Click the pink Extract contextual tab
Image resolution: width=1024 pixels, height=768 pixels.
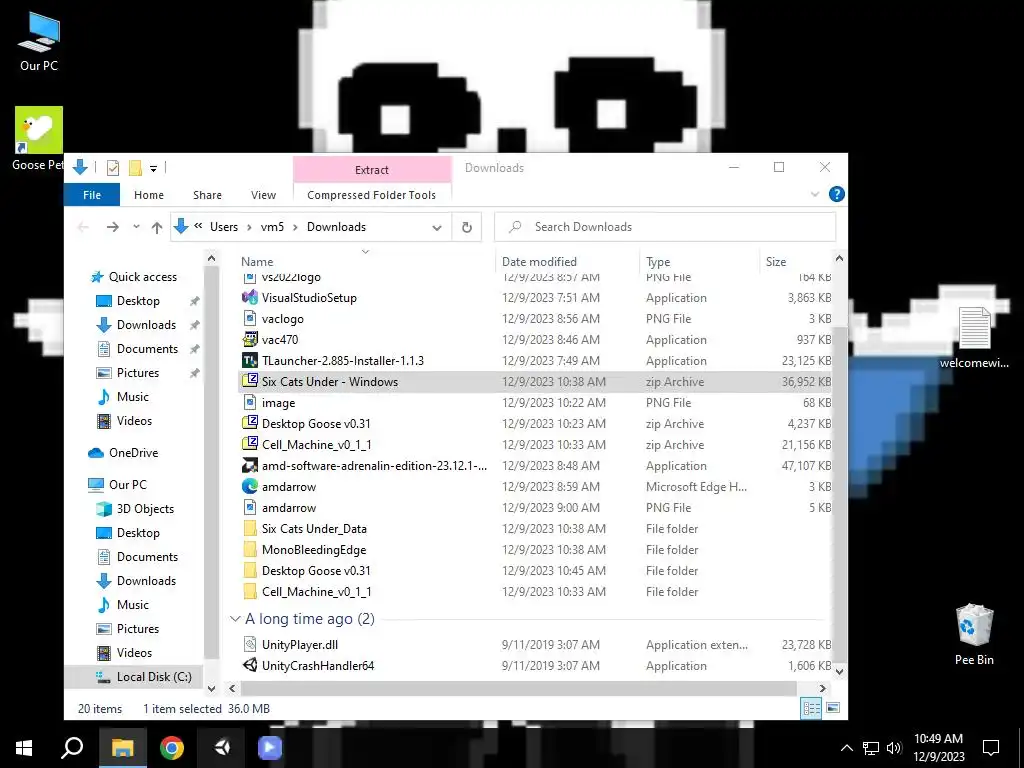pos(372,169)
